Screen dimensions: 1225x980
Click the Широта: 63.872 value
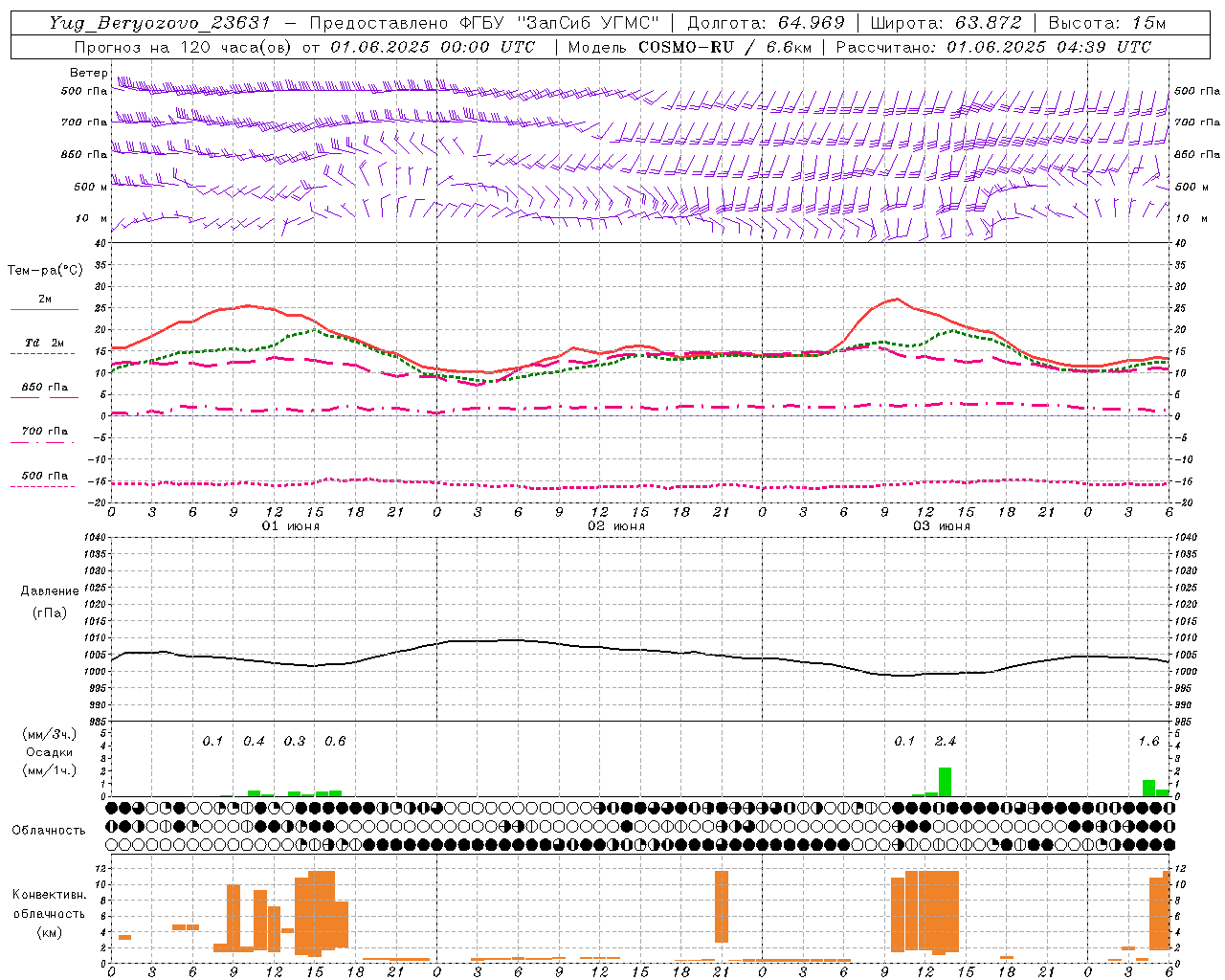(x=947, y=23)
